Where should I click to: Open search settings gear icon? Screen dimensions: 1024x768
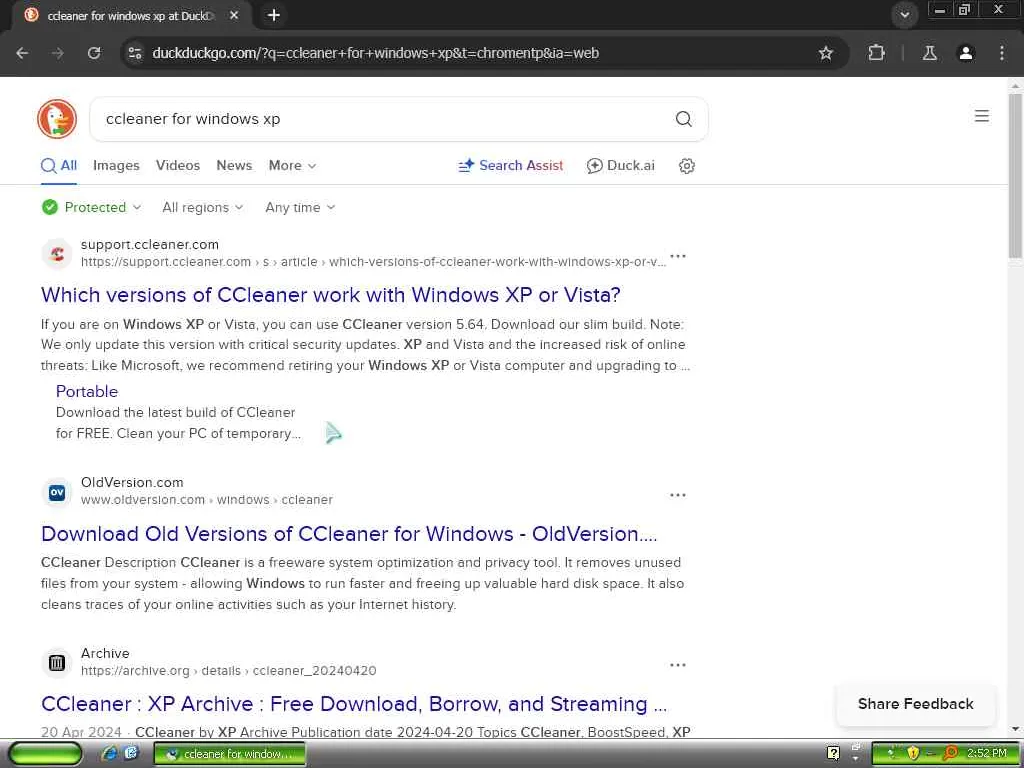[x=686, y=166]
